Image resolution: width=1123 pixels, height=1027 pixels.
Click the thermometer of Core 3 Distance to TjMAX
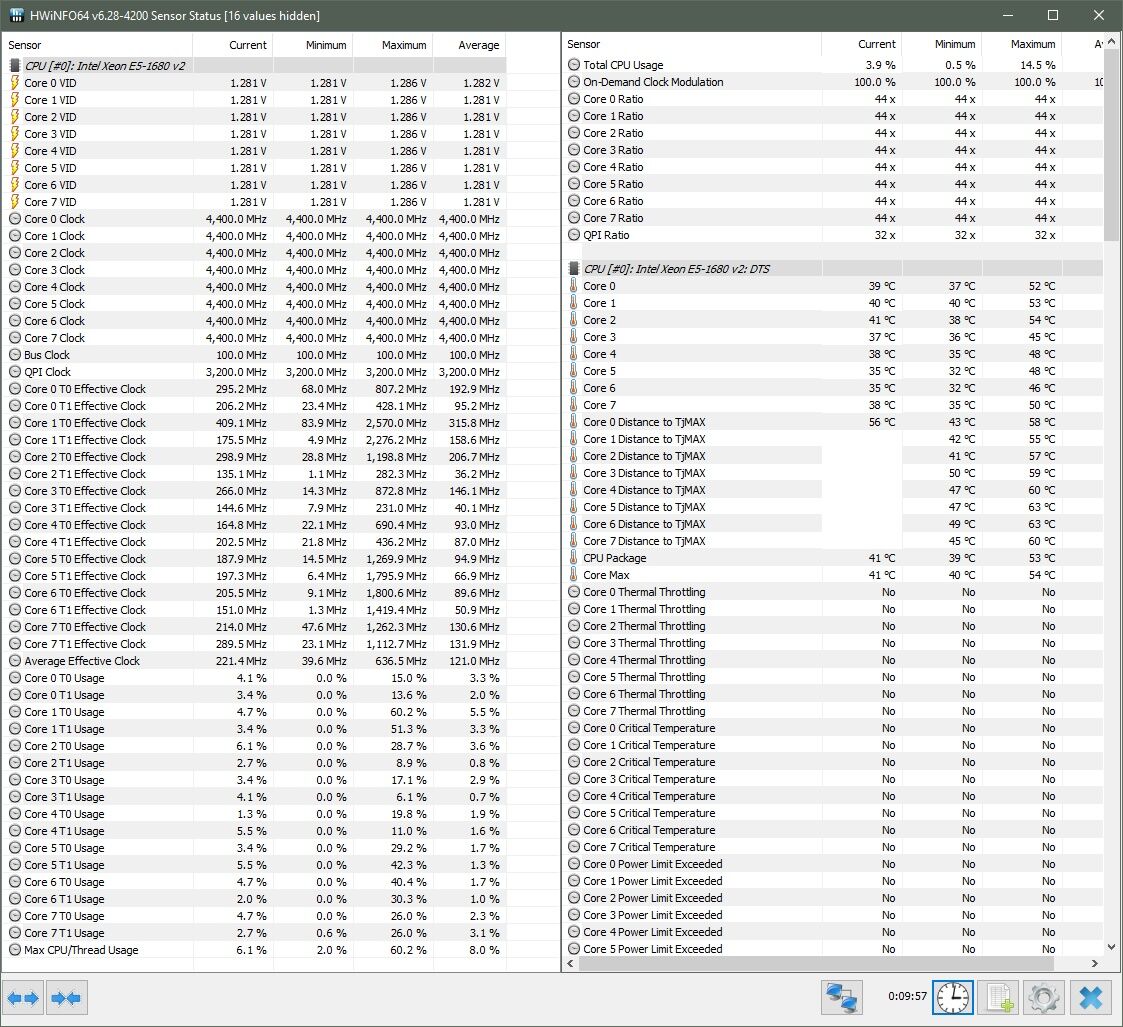click(x=574, y=473)
